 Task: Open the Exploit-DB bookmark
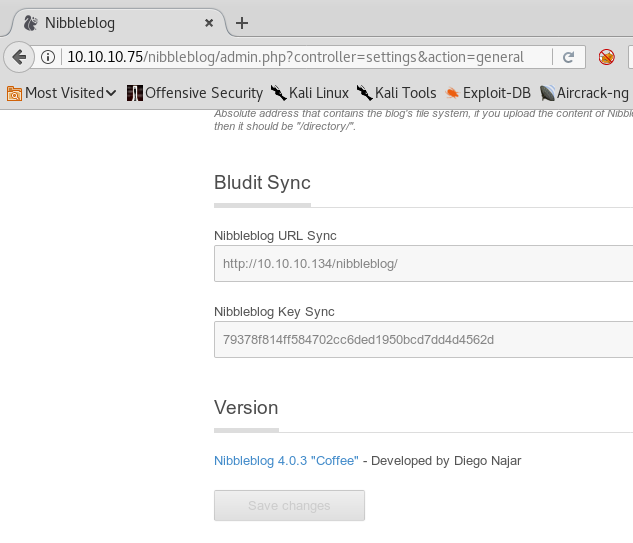tap(487, 93)
